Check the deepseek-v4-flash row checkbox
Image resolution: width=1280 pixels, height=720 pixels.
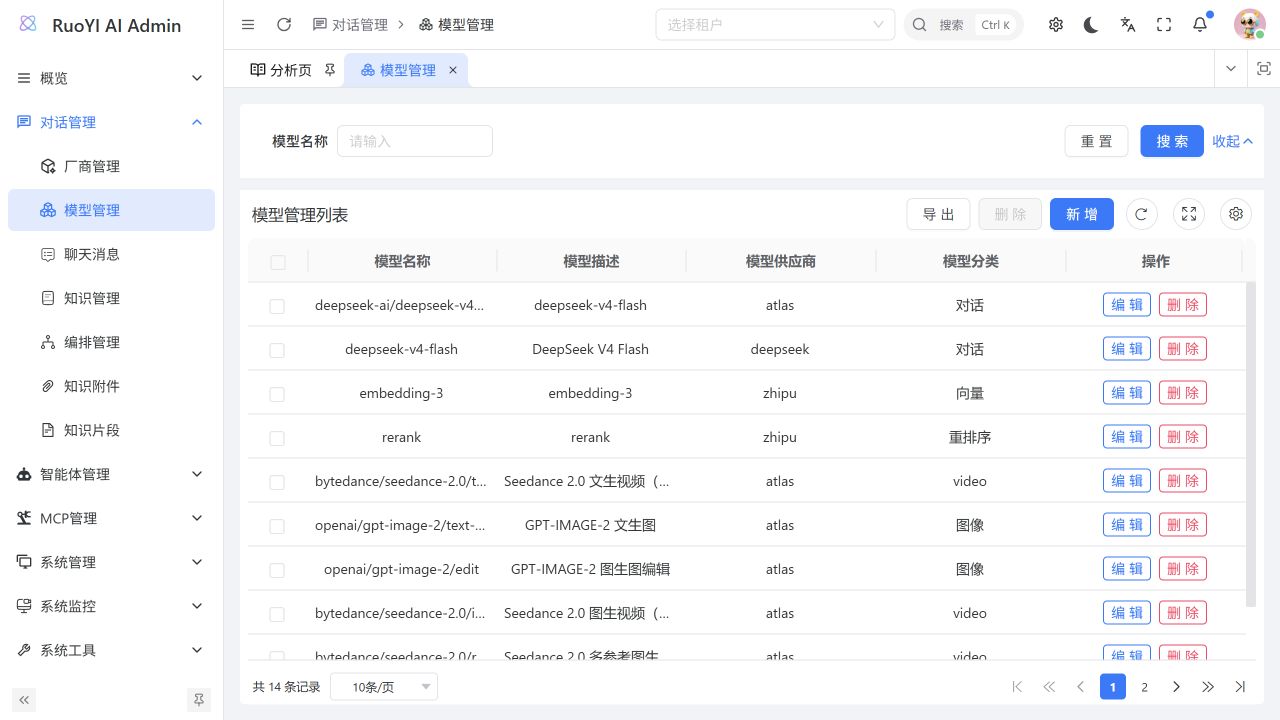pos(277,350)
